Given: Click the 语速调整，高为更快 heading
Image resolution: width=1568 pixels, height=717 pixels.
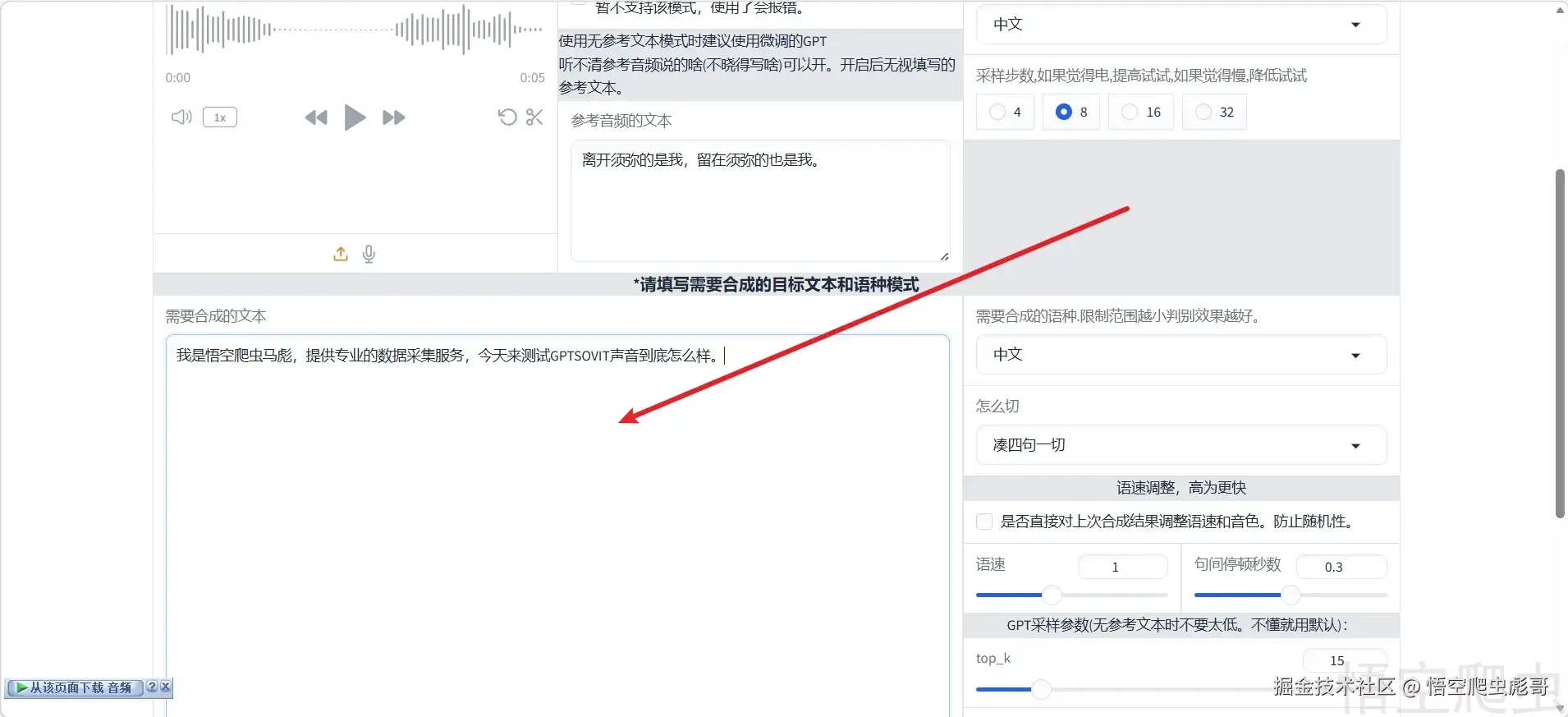Looking at the screenshot, I should point(1181,488).
